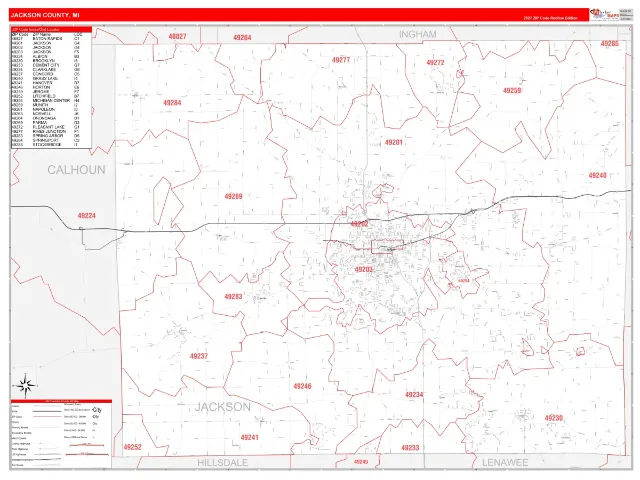Select ZIP code label 49272

click(435, 62)
